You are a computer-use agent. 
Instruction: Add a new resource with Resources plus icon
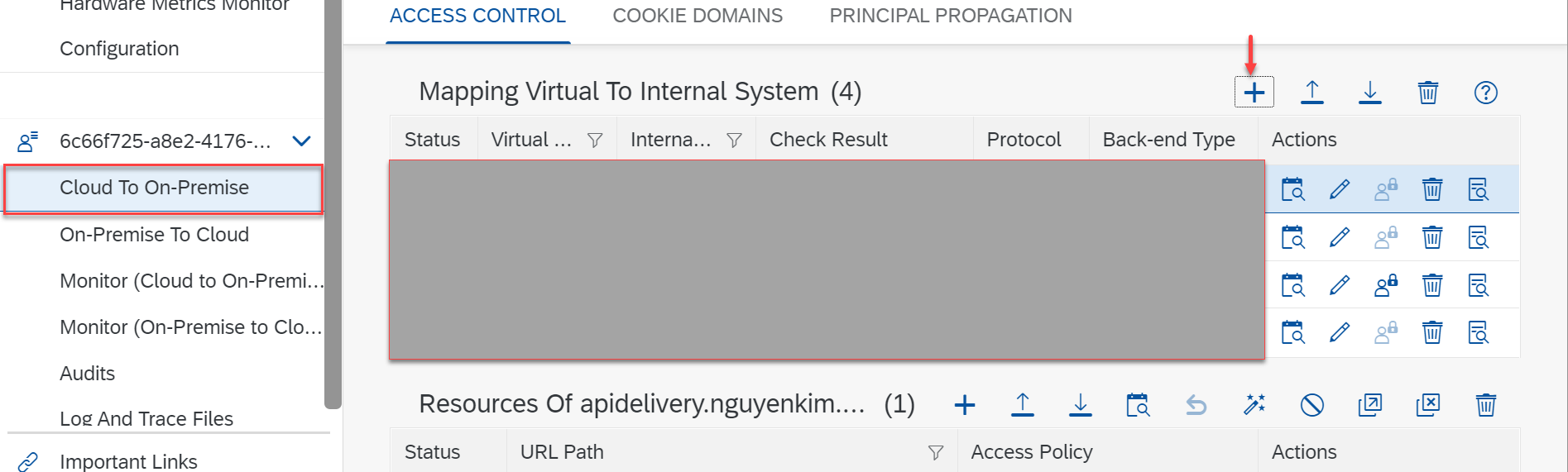tap(964, 404)
